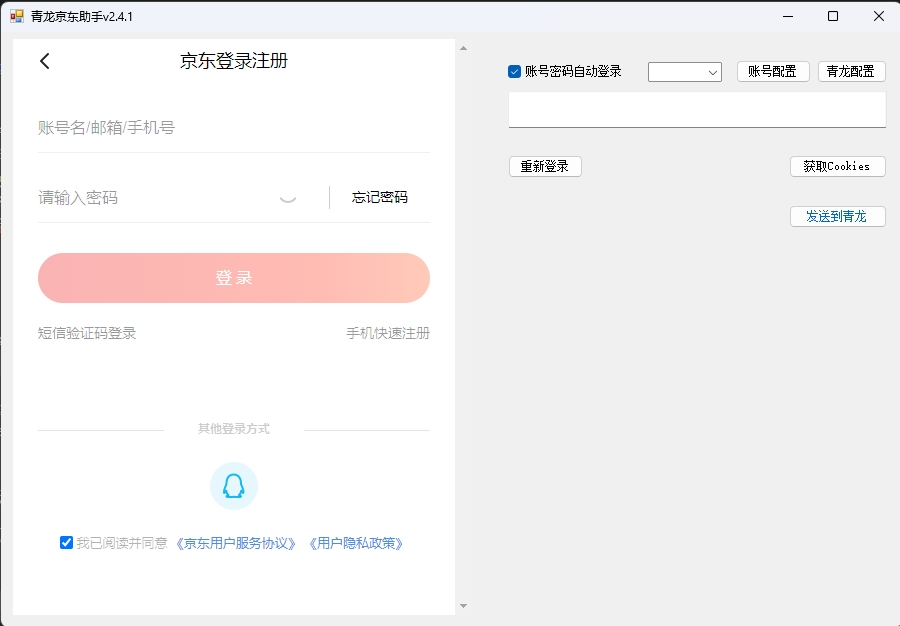Viewport: 900px width, 626px height.
Task: Click the 其他登录方式 label
Action: pyautogui.click(x=234, y=429)
